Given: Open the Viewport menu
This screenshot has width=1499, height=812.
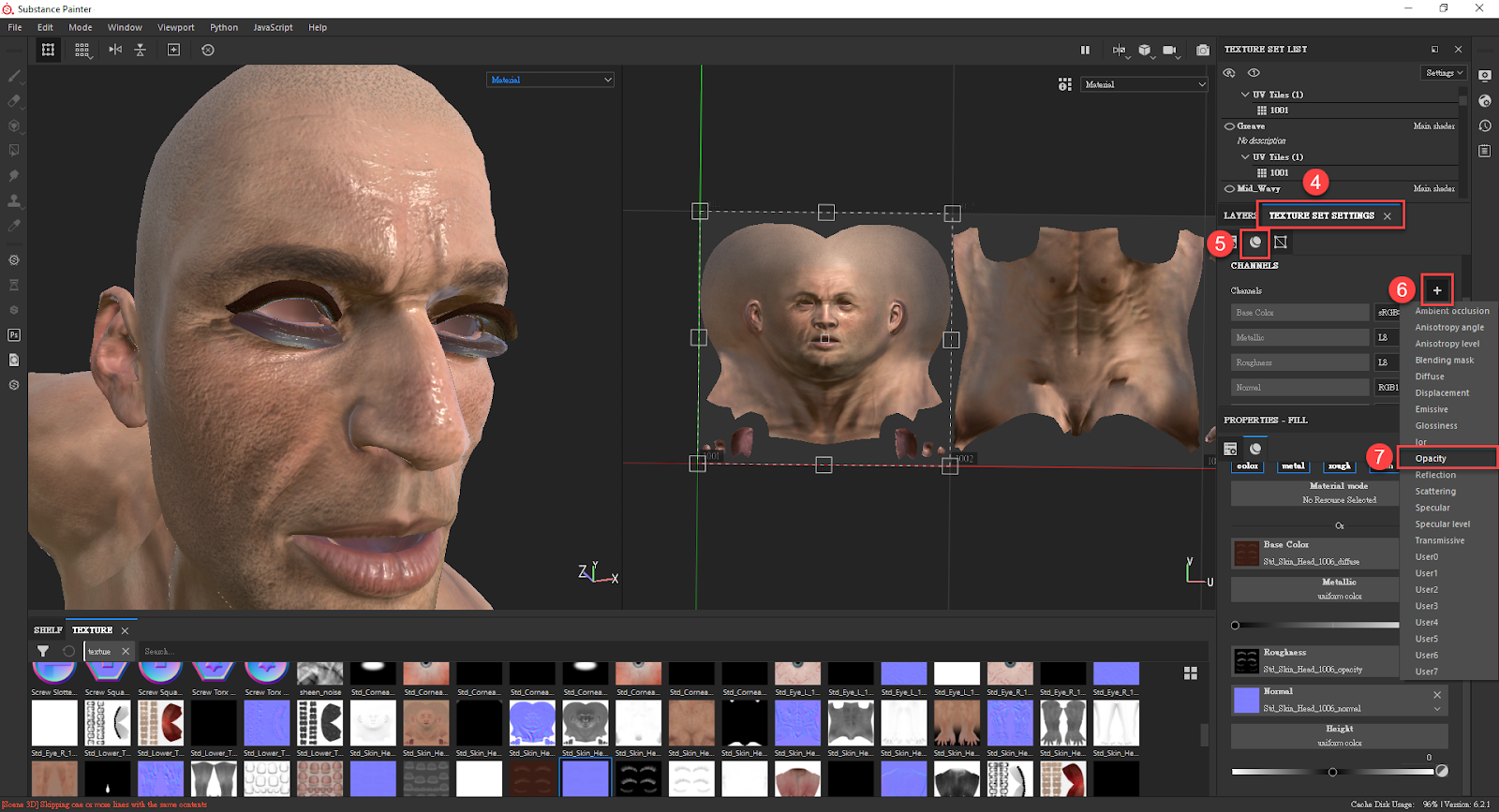Looking at the screenshot, I should [x=176, y=27].
